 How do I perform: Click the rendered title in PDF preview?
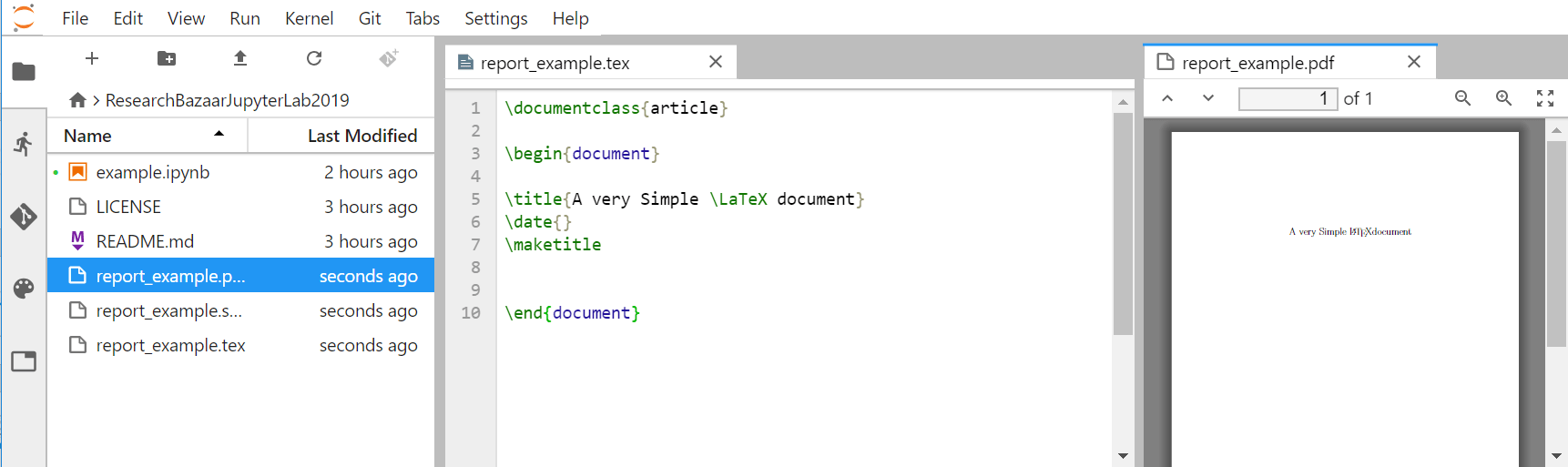tap(1350, 232)
